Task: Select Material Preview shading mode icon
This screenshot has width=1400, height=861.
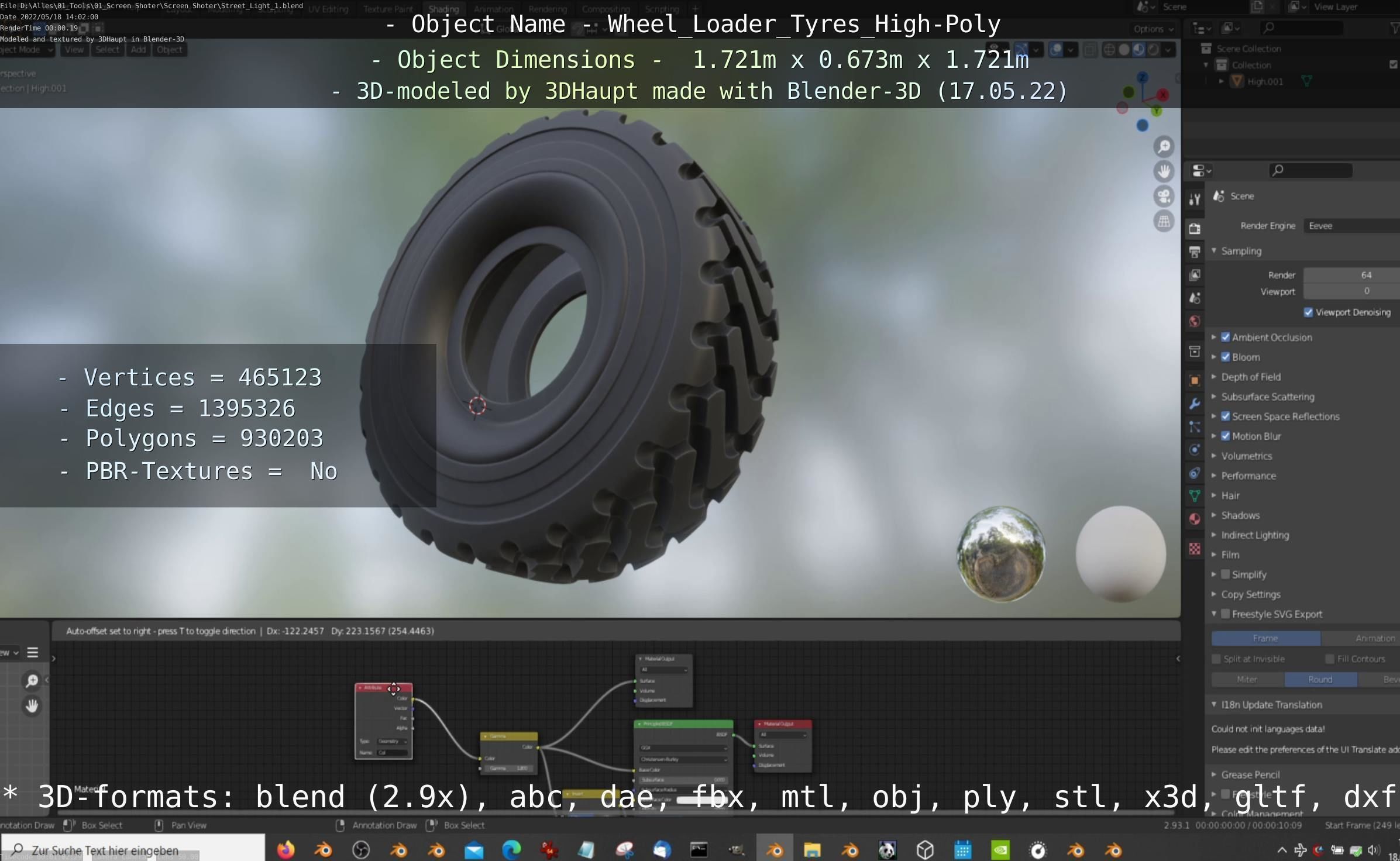Action: point(1138,50)
